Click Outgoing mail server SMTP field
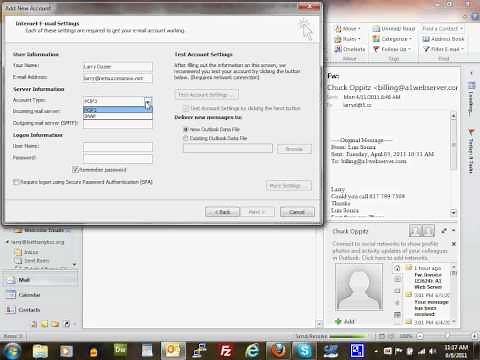This screenshot has width=480, height=360. (x=118, y=124)
